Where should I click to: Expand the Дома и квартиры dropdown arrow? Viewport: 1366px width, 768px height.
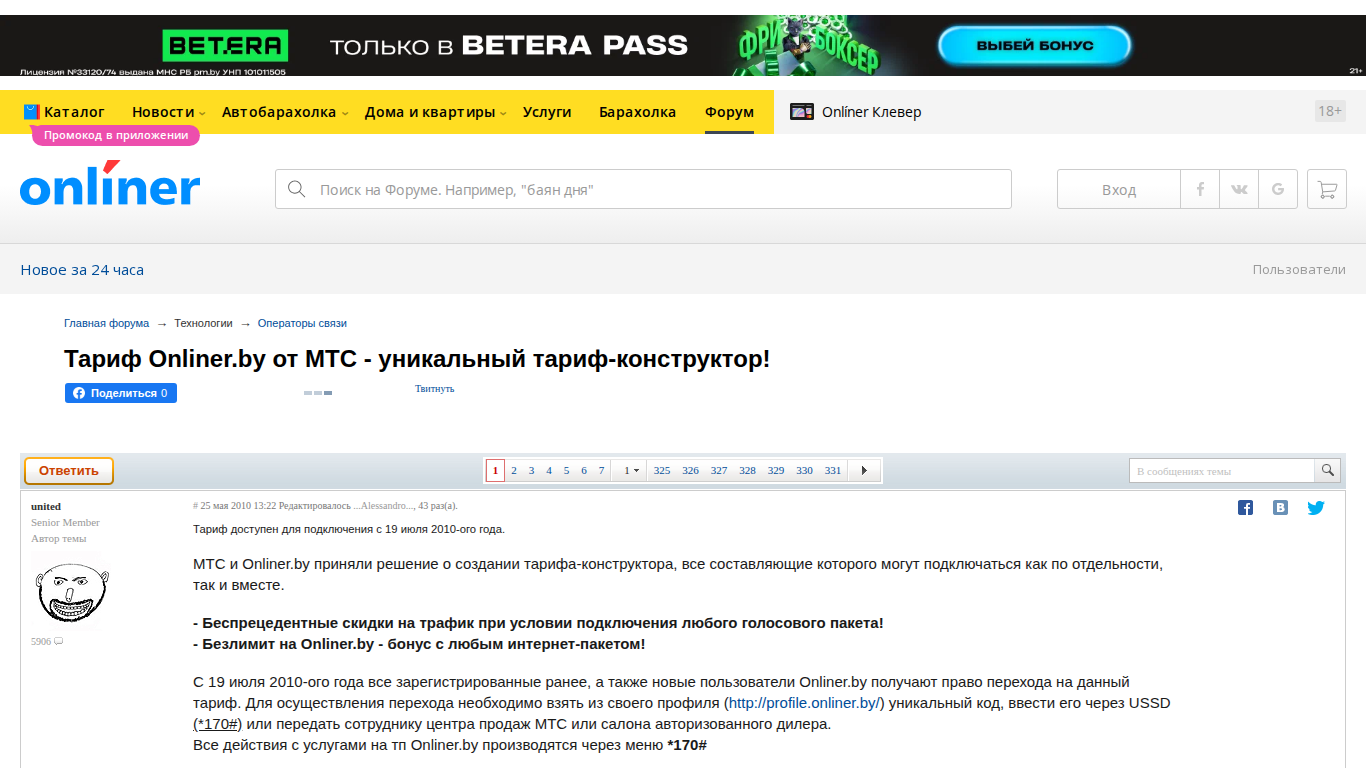coord(503,113)
